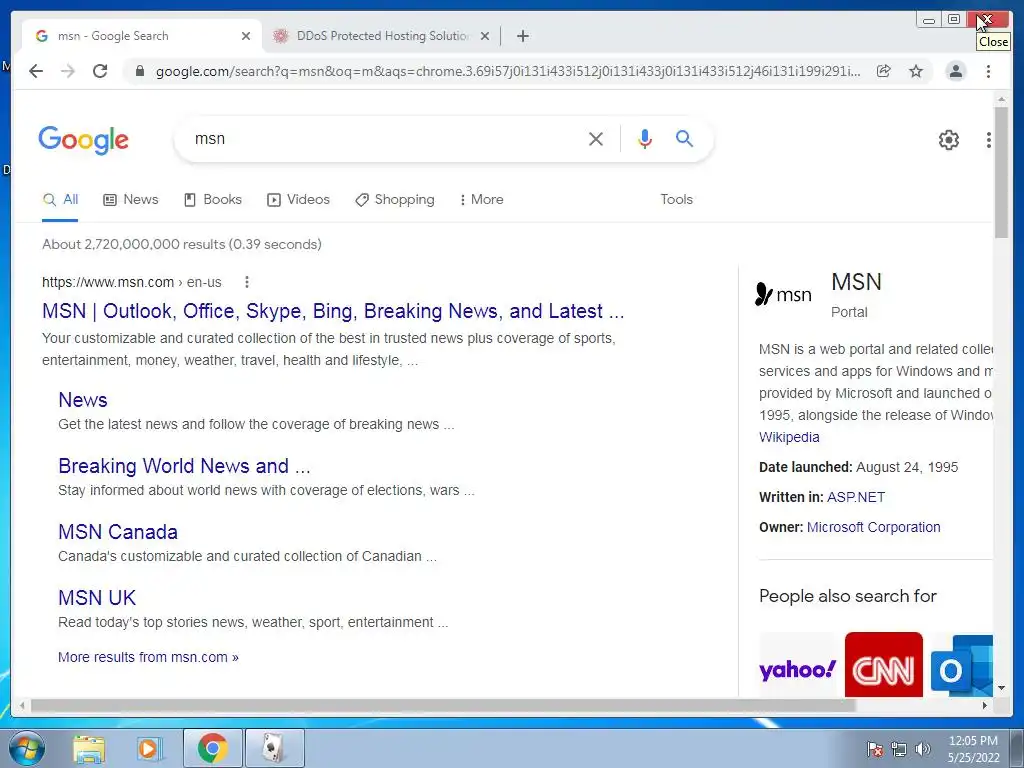Open network tray icon
This screenshot has height=768, width=1024.
[899, 749]
